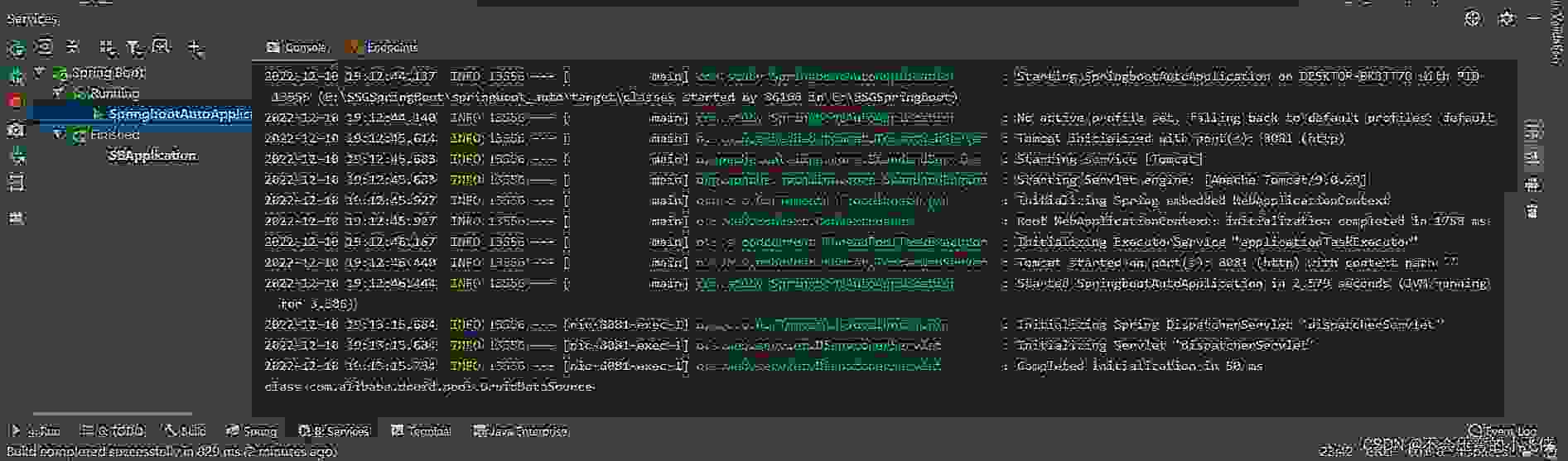Click the 8: Services tool window tab
The height and width of the screenshot is (461, 1568).
pyautogui.click(x=334, y=431)
